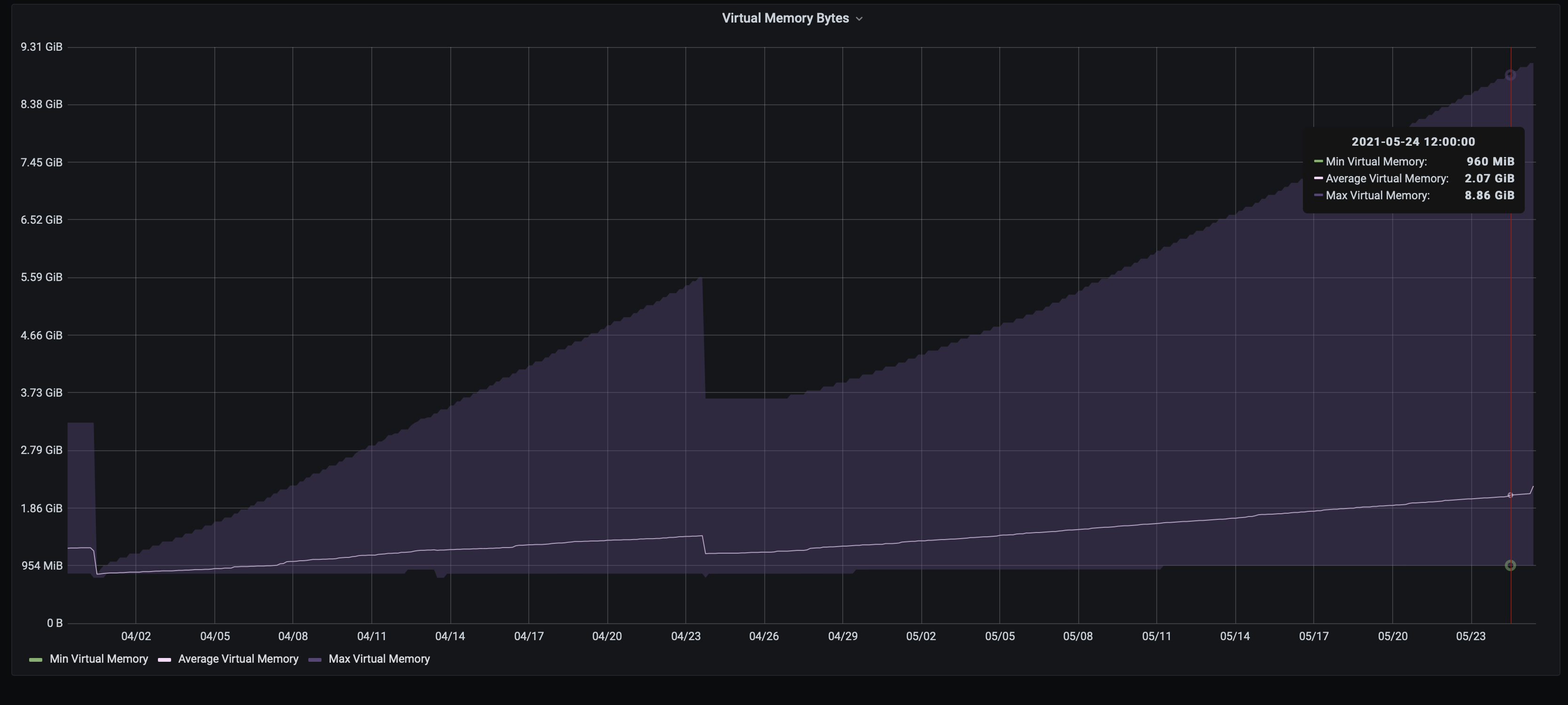Click the 9.31 GiB y-axis label
Image resolution: width=1568 pixels, height=705 pixels.
(x=41, y=47)
